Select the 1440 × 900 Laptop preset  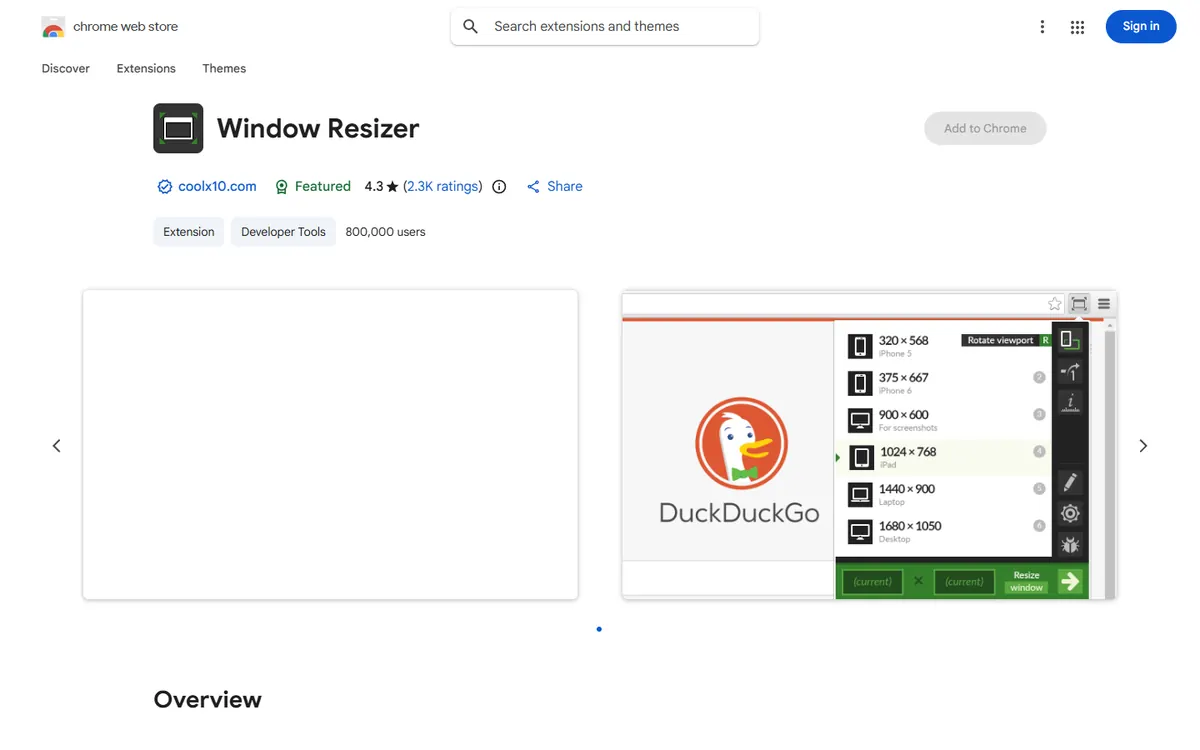[943, 494]
